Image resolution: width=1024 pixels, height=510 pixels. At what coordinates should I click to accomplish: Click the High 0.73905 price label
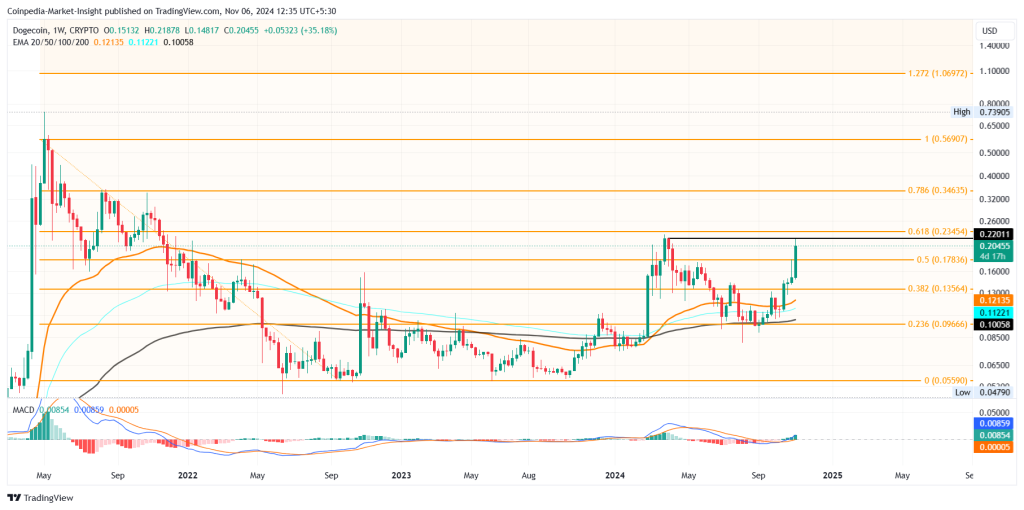984,112
